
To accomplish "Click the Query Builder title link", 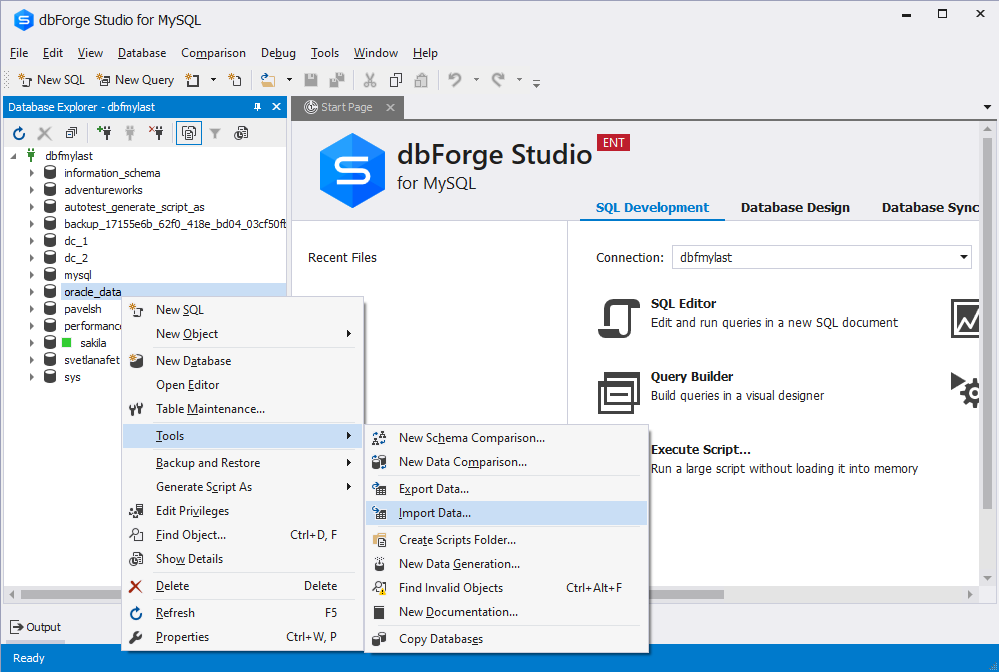I will 691,377.
